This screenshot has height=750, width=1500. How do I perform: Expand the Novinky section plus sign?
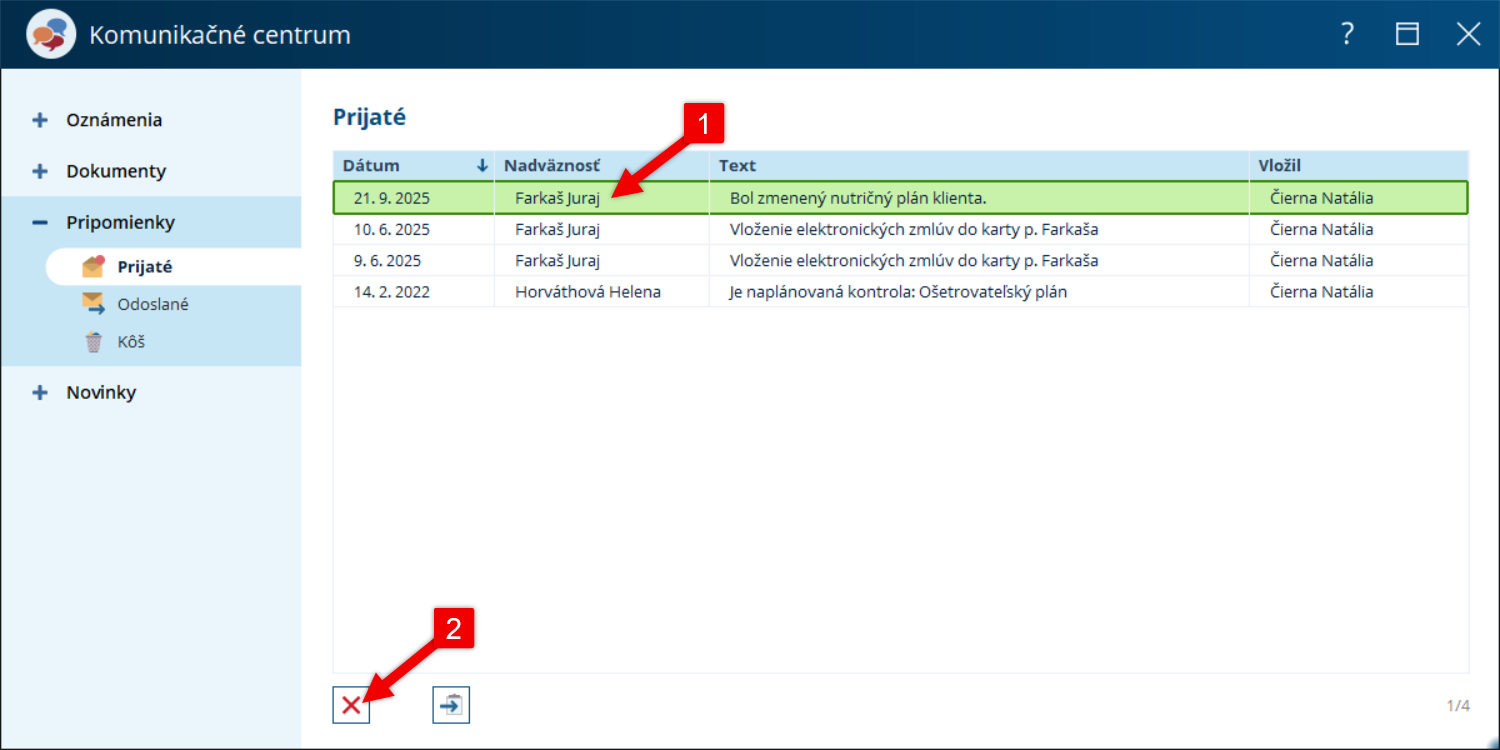tap(40, 393)
